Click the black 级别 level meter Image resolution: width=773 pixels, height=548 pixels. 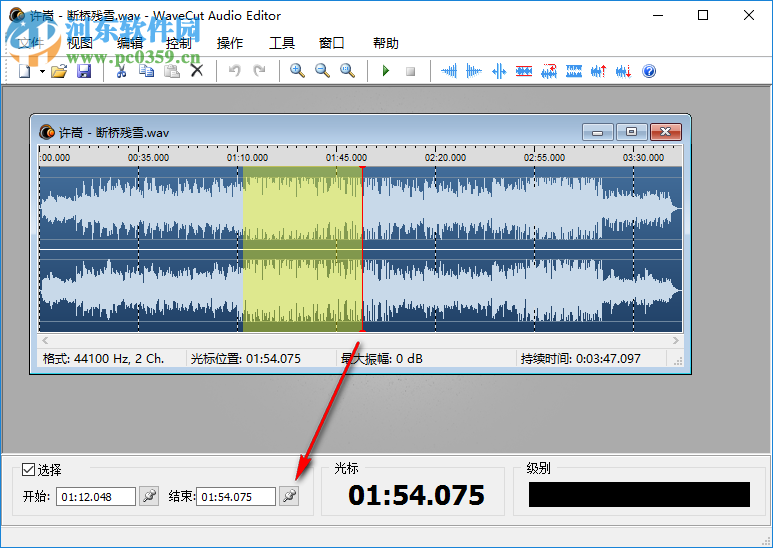[x=639, y=494]
